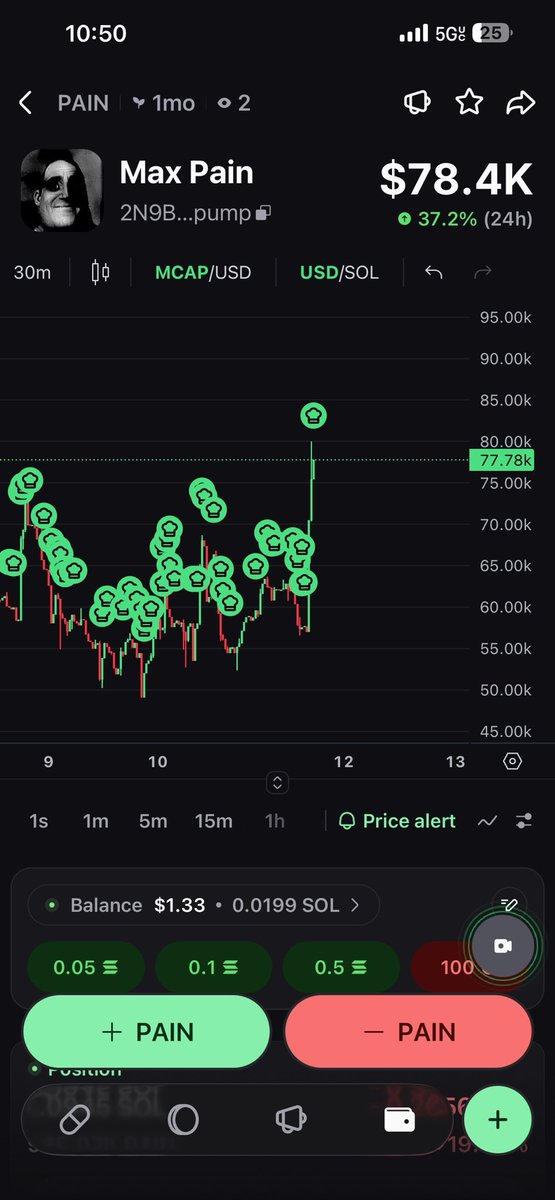Copy the 2N9B...pump contract address
Image resolution: width=555 pixels, height=1200 pixels.
click(264, 213)
